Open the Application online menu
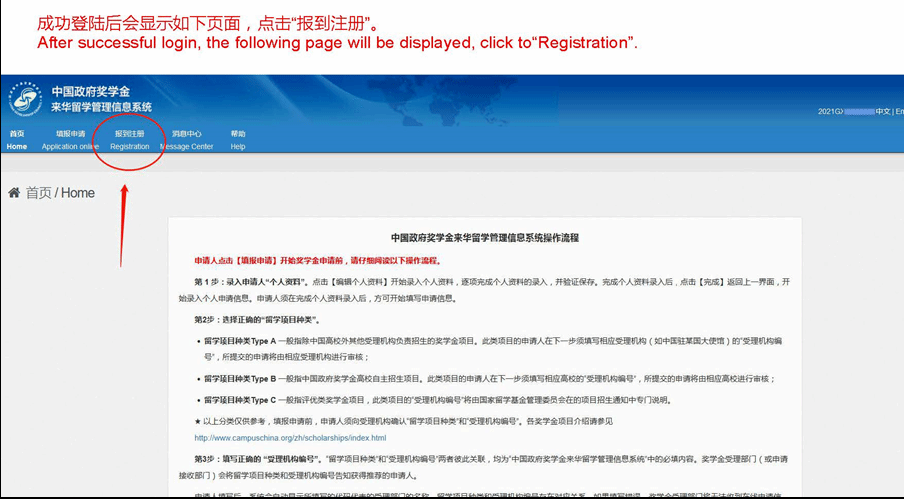 coord(70,140)
